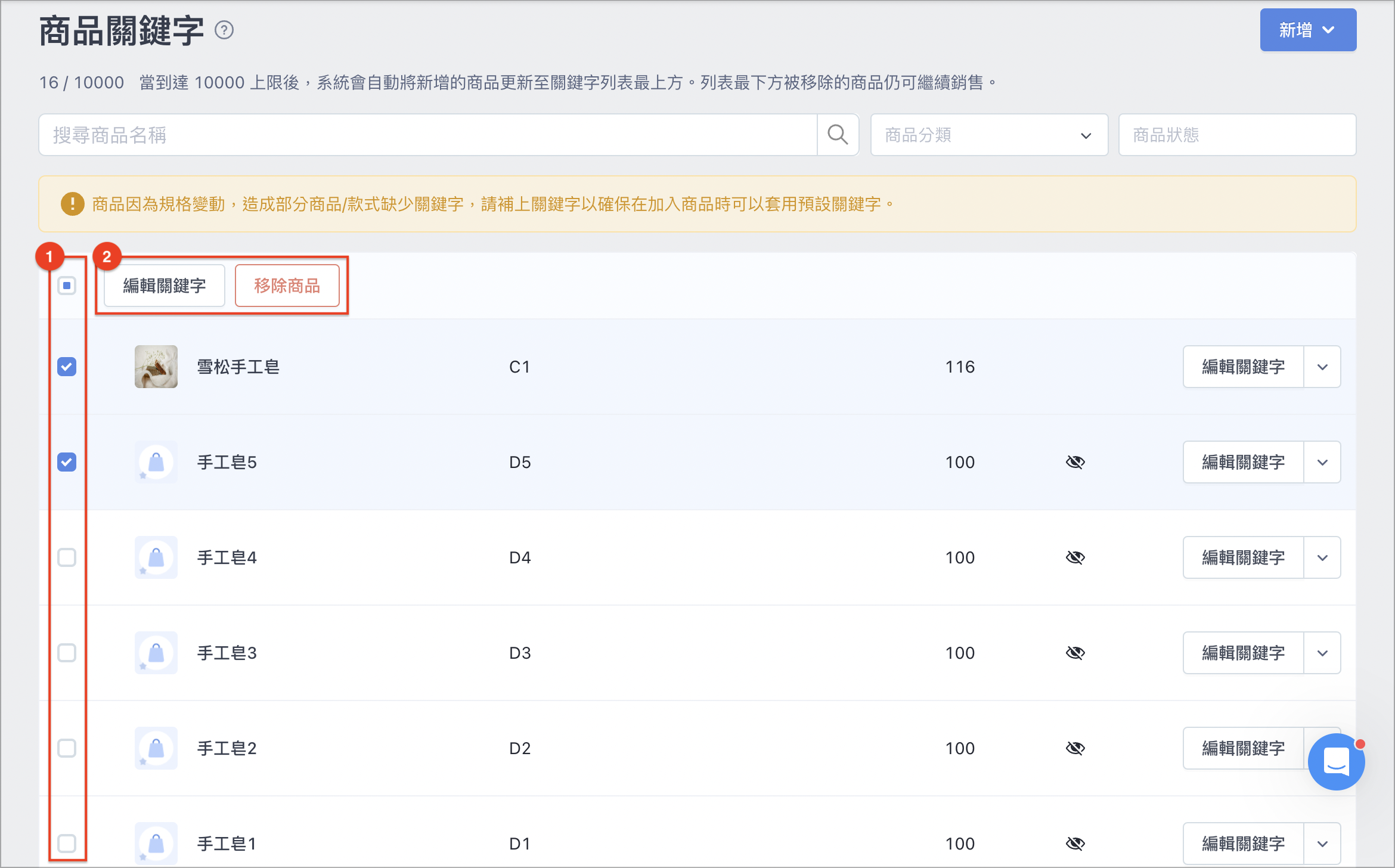This screenshot has width=1395, height=868.
Task: Click hidden eye icon for 手工皂4
Action: [1075, 557]
